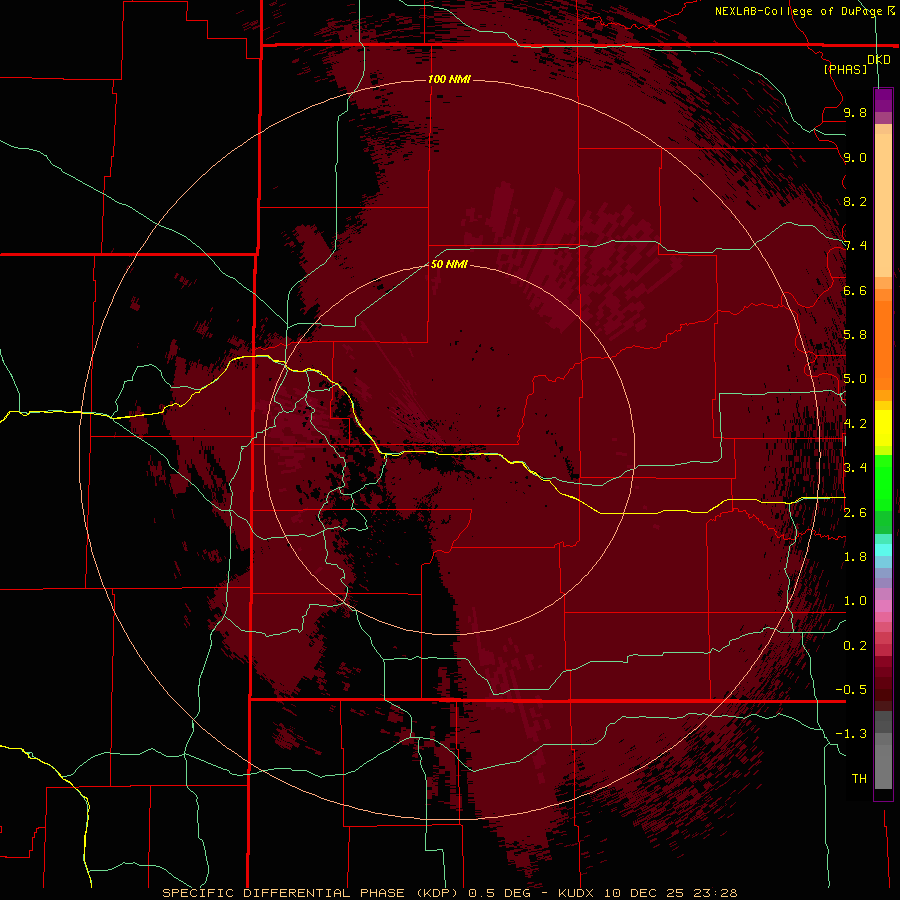
Task: Click the 1.0 scale value
Action: pos(855,601)
